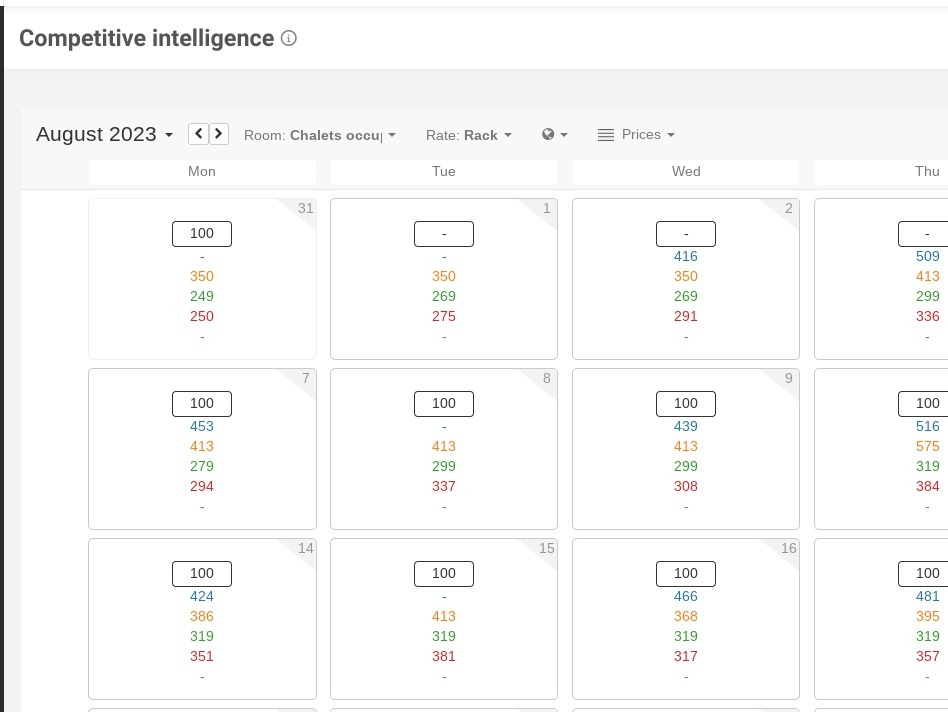Click red price 294 on day 7

pos(202,486)
